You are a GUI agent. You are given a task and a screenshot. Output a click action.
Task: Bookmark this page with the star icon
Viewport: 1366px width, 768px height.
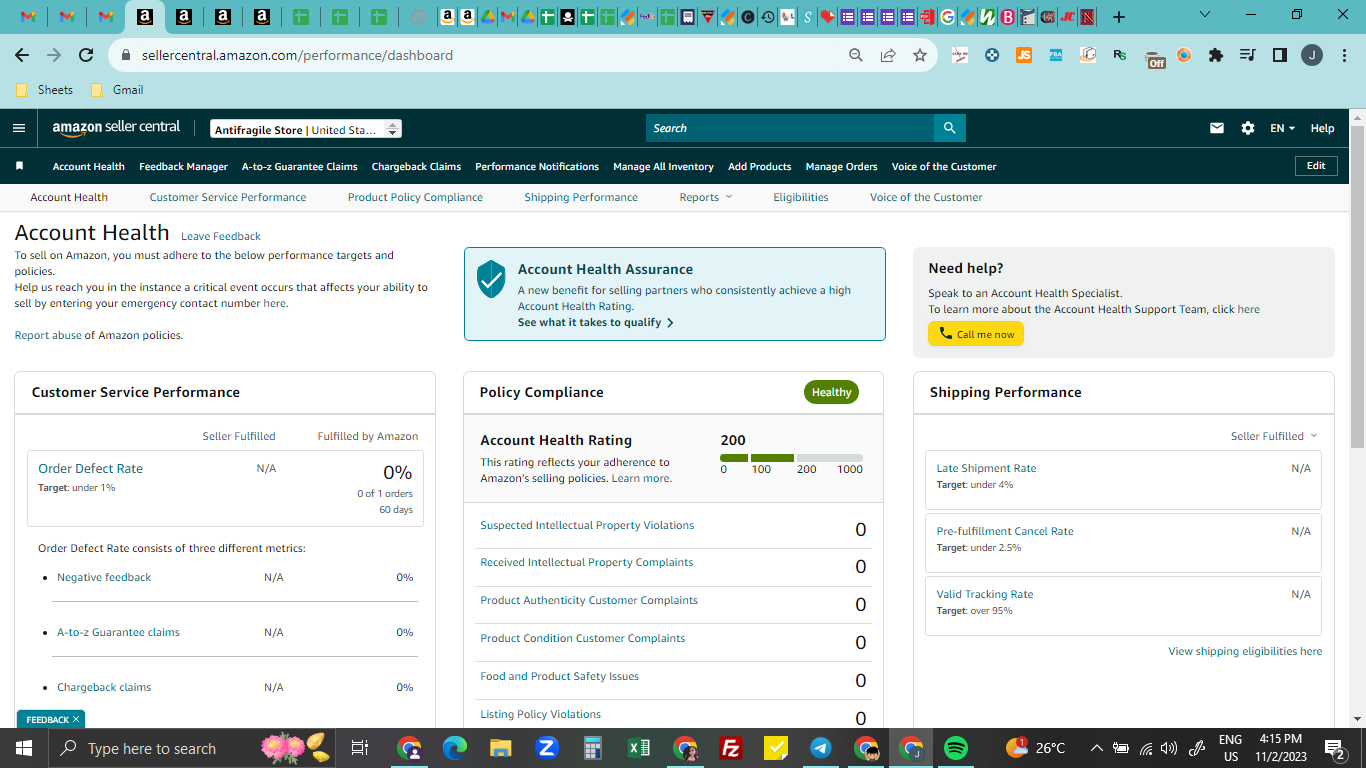(920, 55)
